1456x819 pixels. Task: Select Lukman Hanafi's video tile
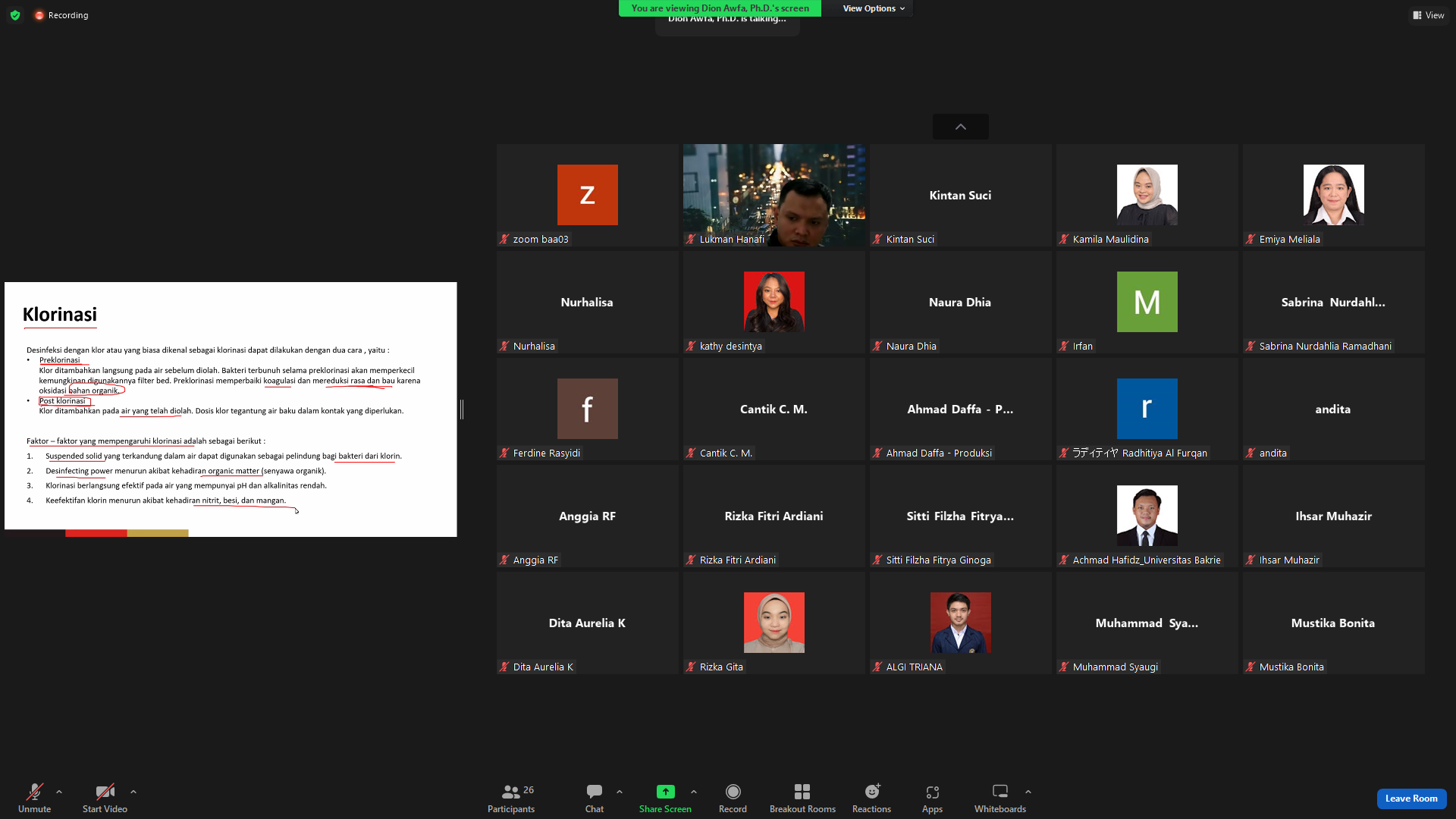point(774,195)
